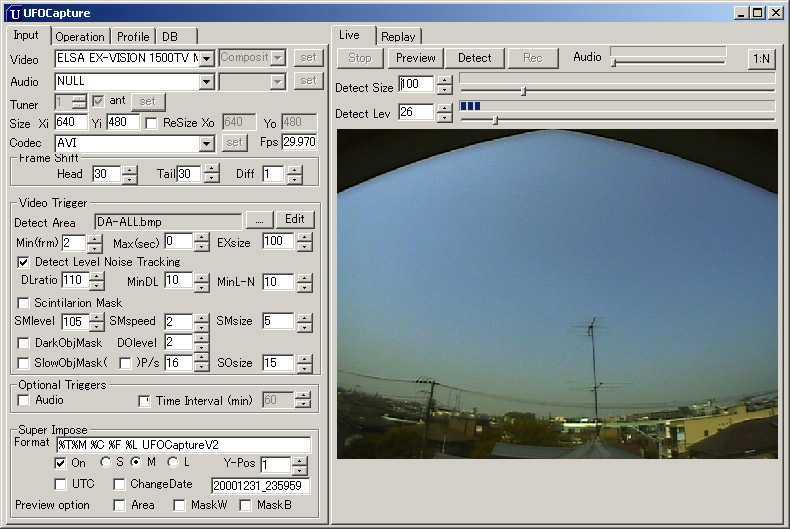The width and height of the screenshot is (790, 529).
Task: Select the Input tab
Action: pos(26,35)
